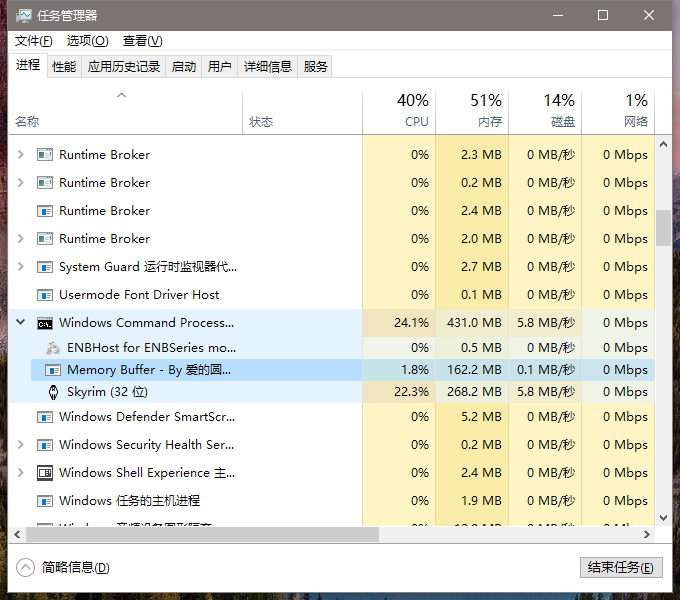Viewport: 680px width, 600px height.
Task: Click the Memory Buffer process icon
Action: click(x=53, y=370)
